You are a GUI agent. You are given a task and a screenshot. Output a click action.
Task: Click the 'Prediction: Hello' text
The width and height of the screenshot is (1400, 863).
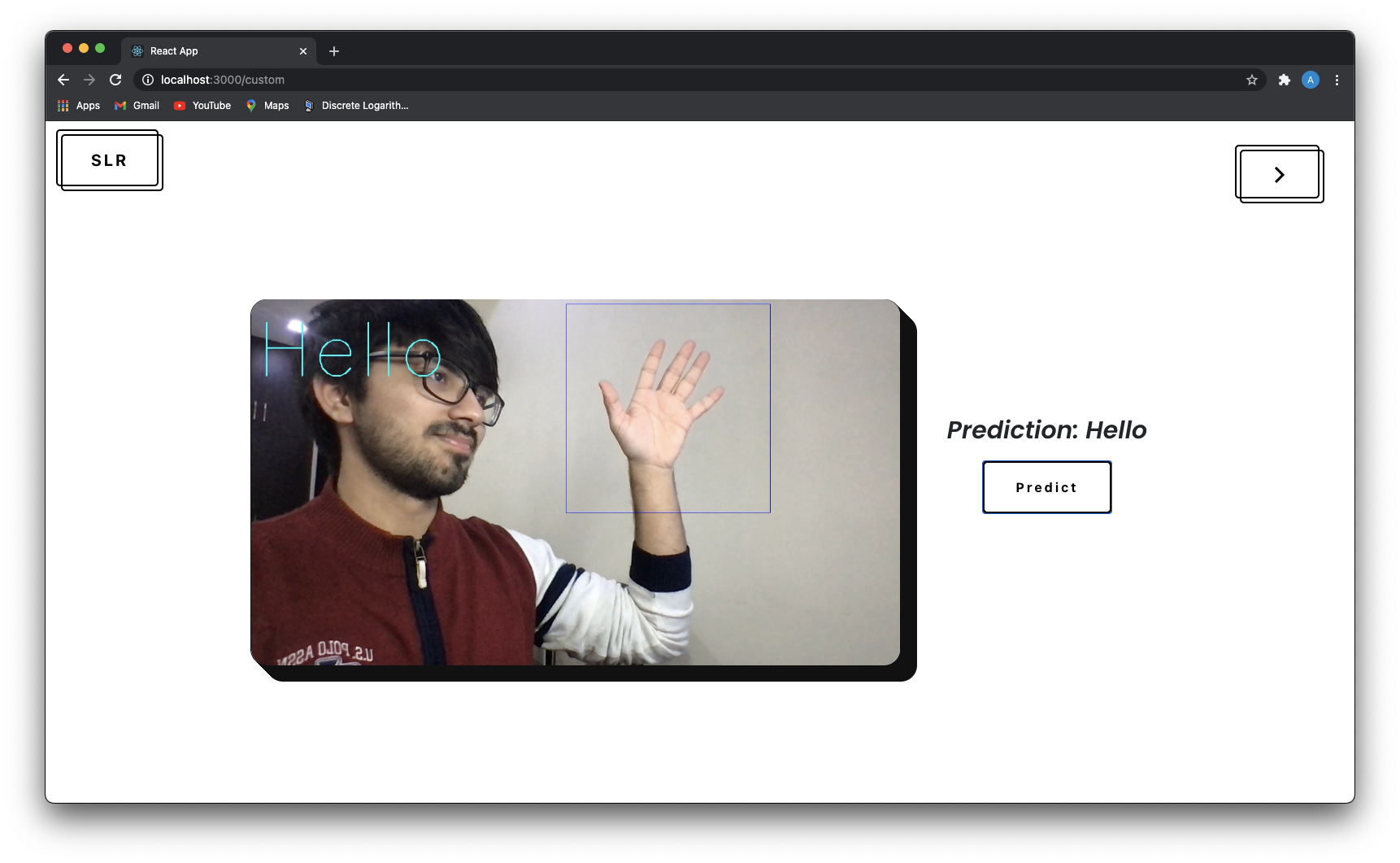(1047, 429)
